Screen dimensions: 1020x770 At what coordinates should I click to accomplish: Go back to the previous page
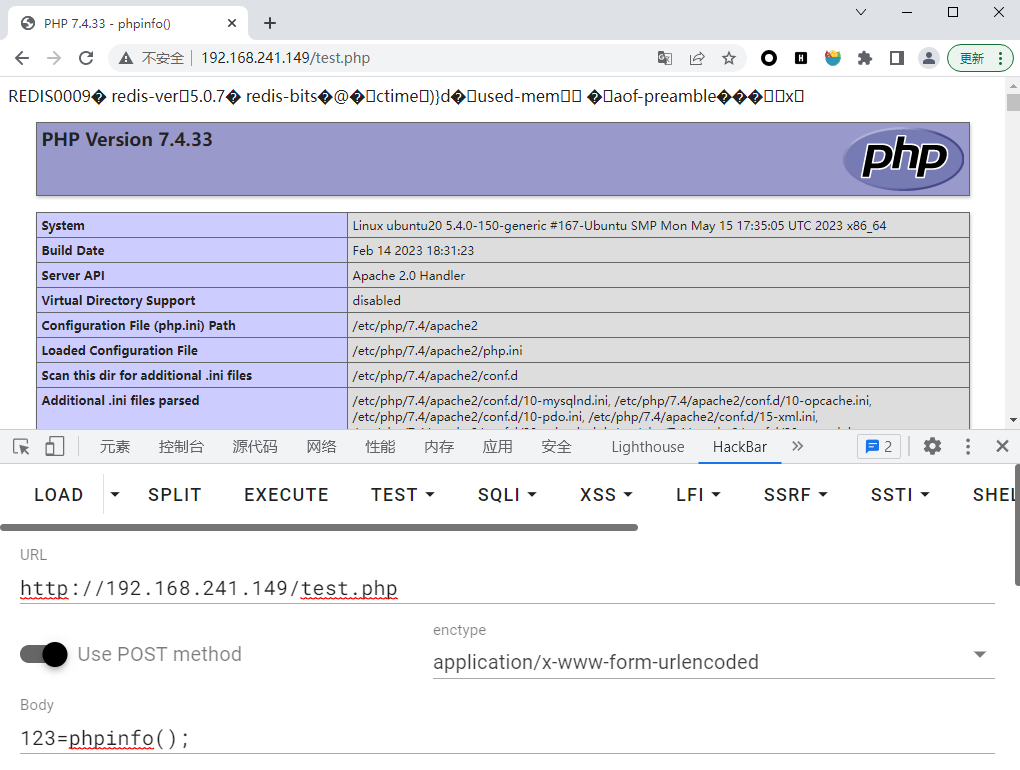click(x=22, y=58)
